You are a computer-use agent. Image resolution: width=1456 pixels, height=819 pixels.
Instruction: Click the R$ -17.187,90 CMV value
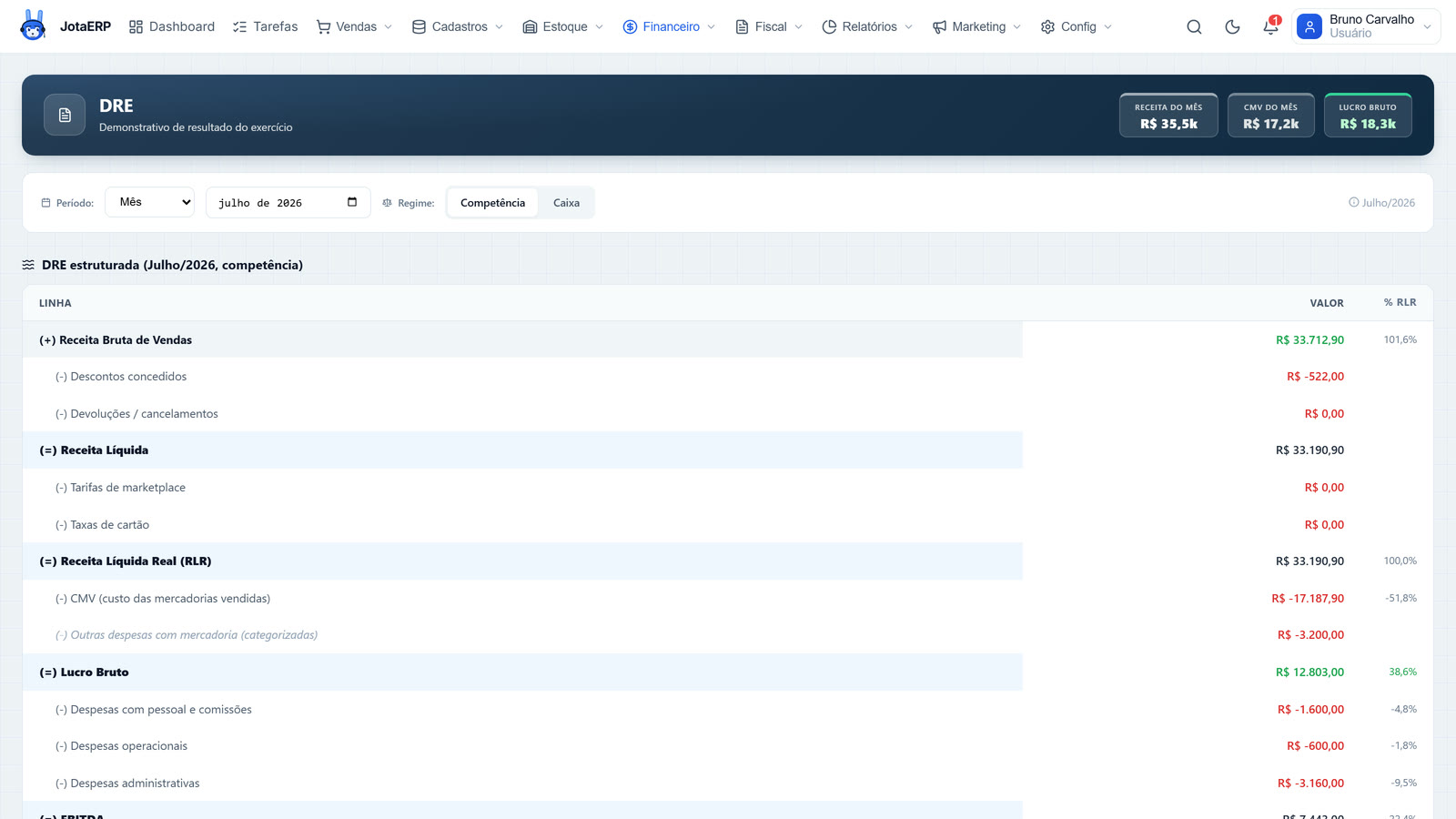coord(1308,599)
